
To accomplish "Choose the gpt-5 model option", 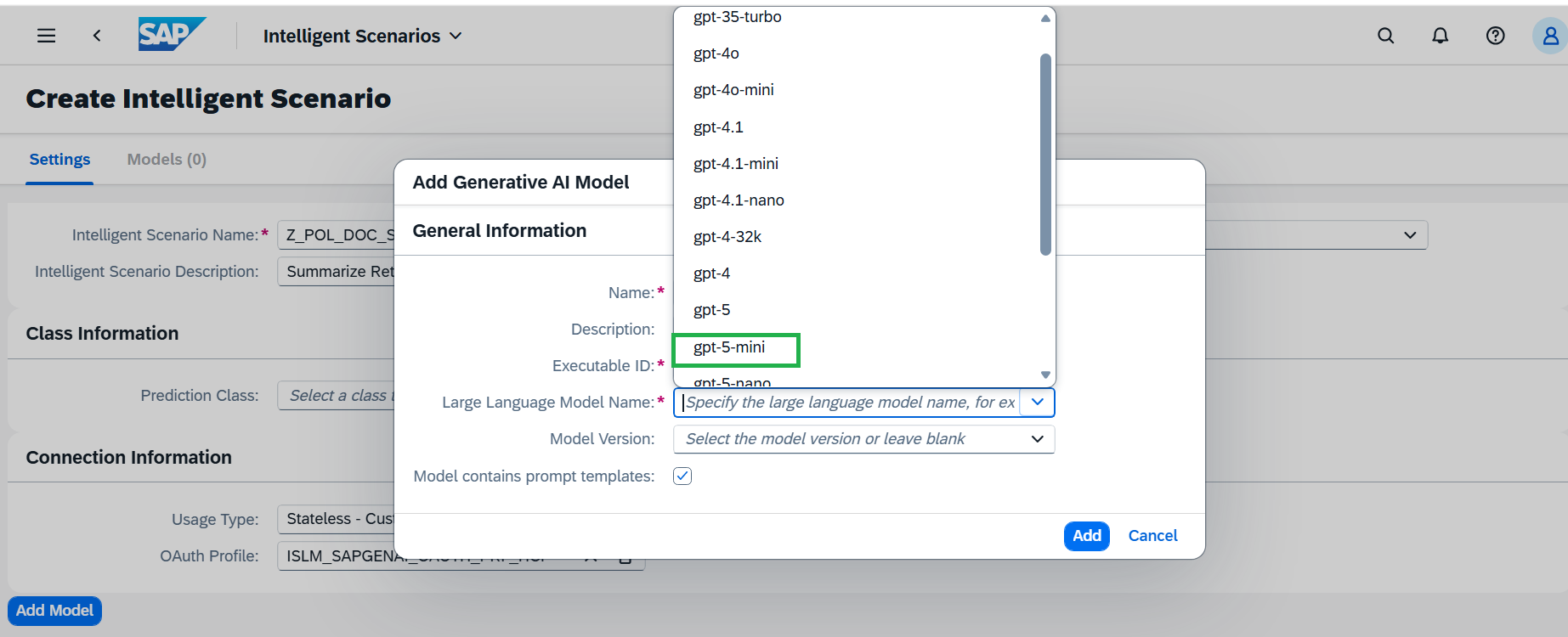I will pos(857,310).
